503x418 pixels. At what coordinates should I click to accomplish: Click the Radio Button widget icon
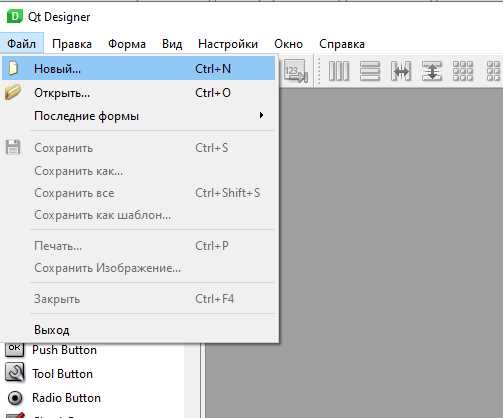15,398
